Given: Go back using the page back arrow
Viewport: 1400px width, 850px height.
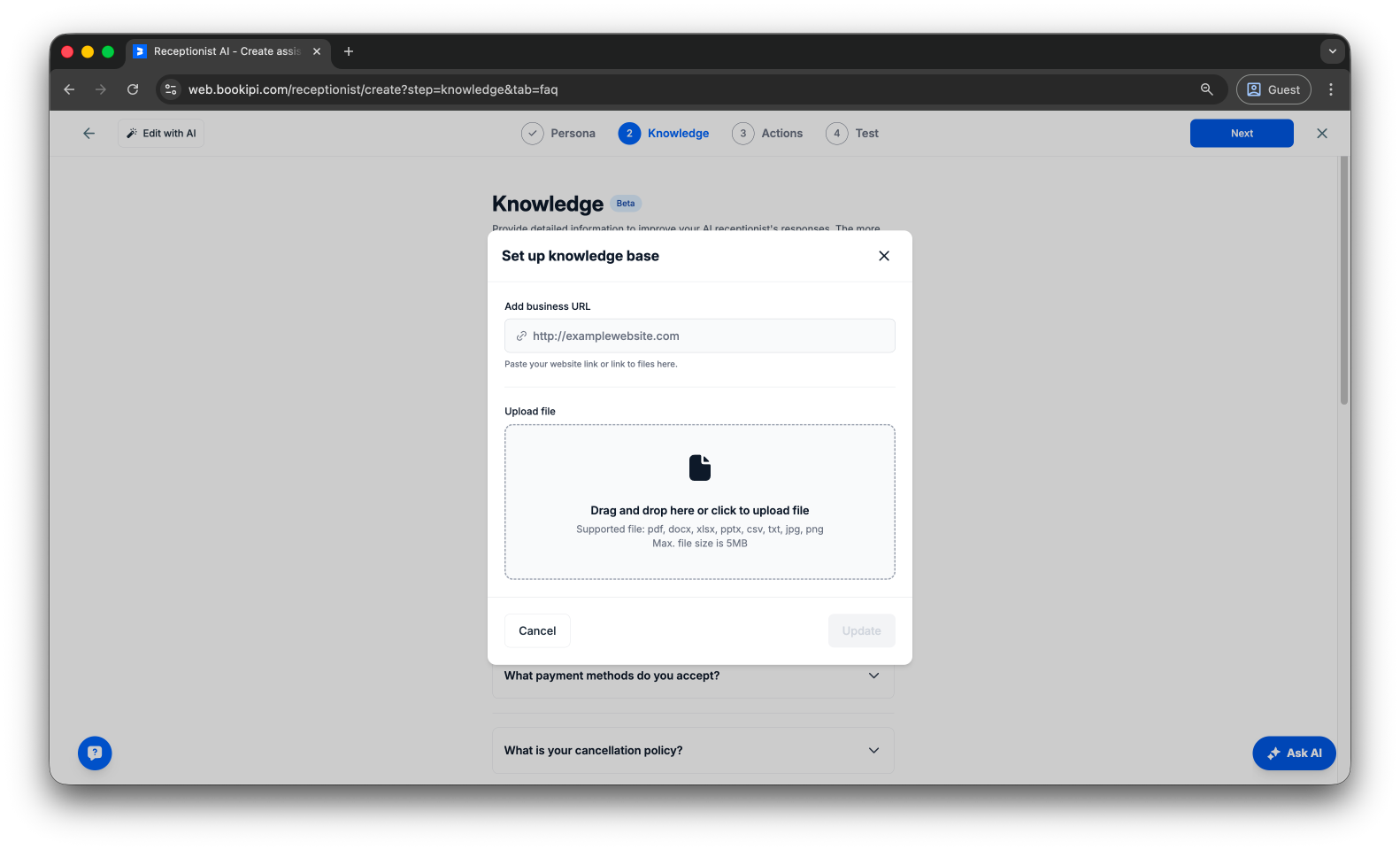Looking at the screenshot, I should (x=88, y=133).
